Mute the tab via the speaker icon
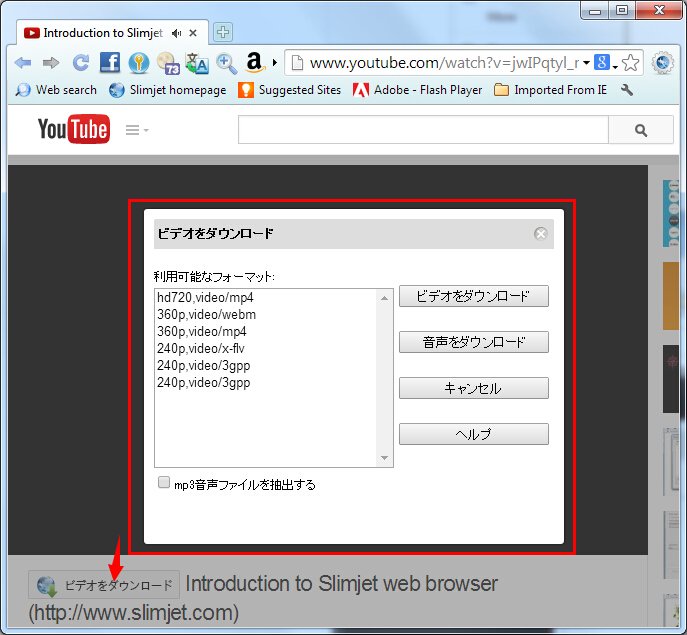 click(x=177, y=33)
